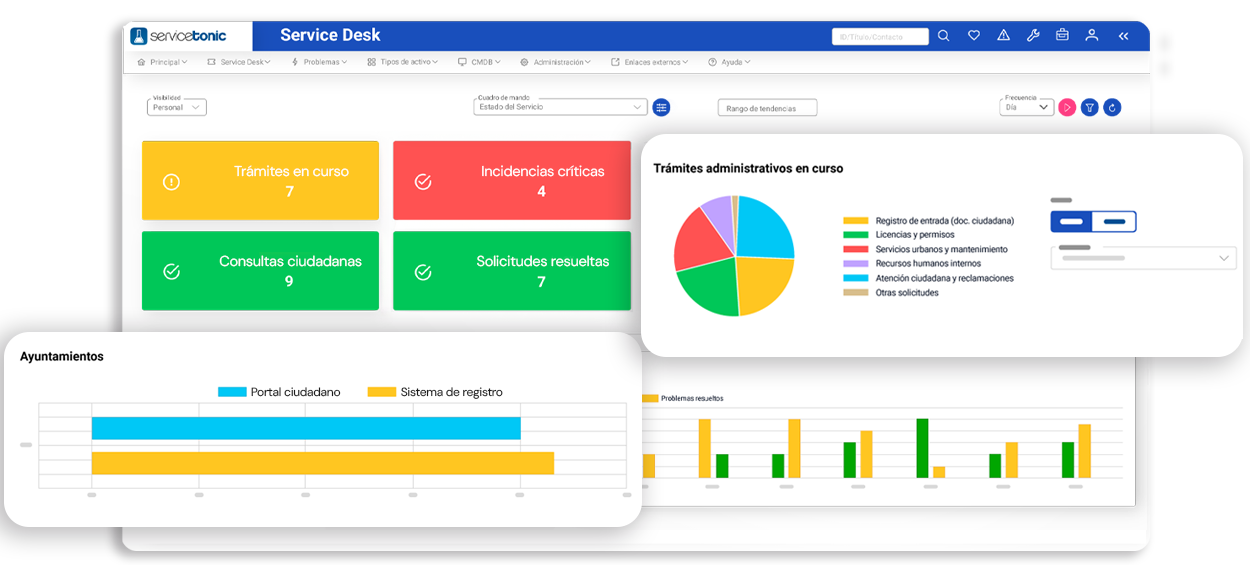1250x565 pixels.
Task: Click the pink play button
Action: point(1067,107)
